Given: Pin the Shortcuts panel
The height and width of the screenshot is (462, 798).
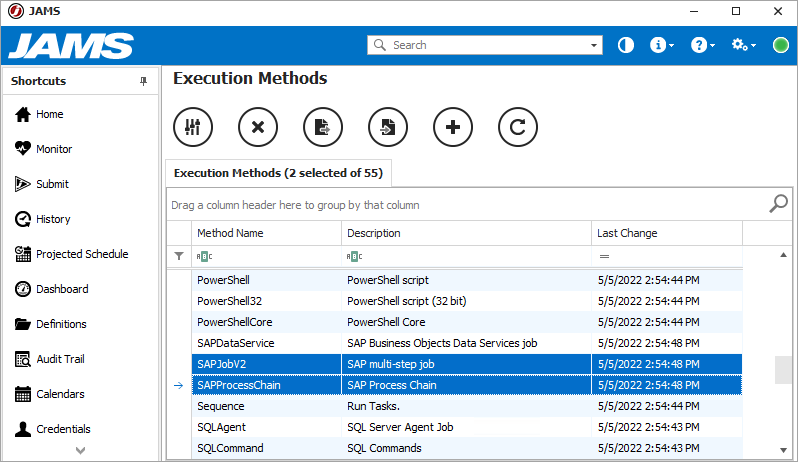Looking at the screenshot, I should (144, 81).
